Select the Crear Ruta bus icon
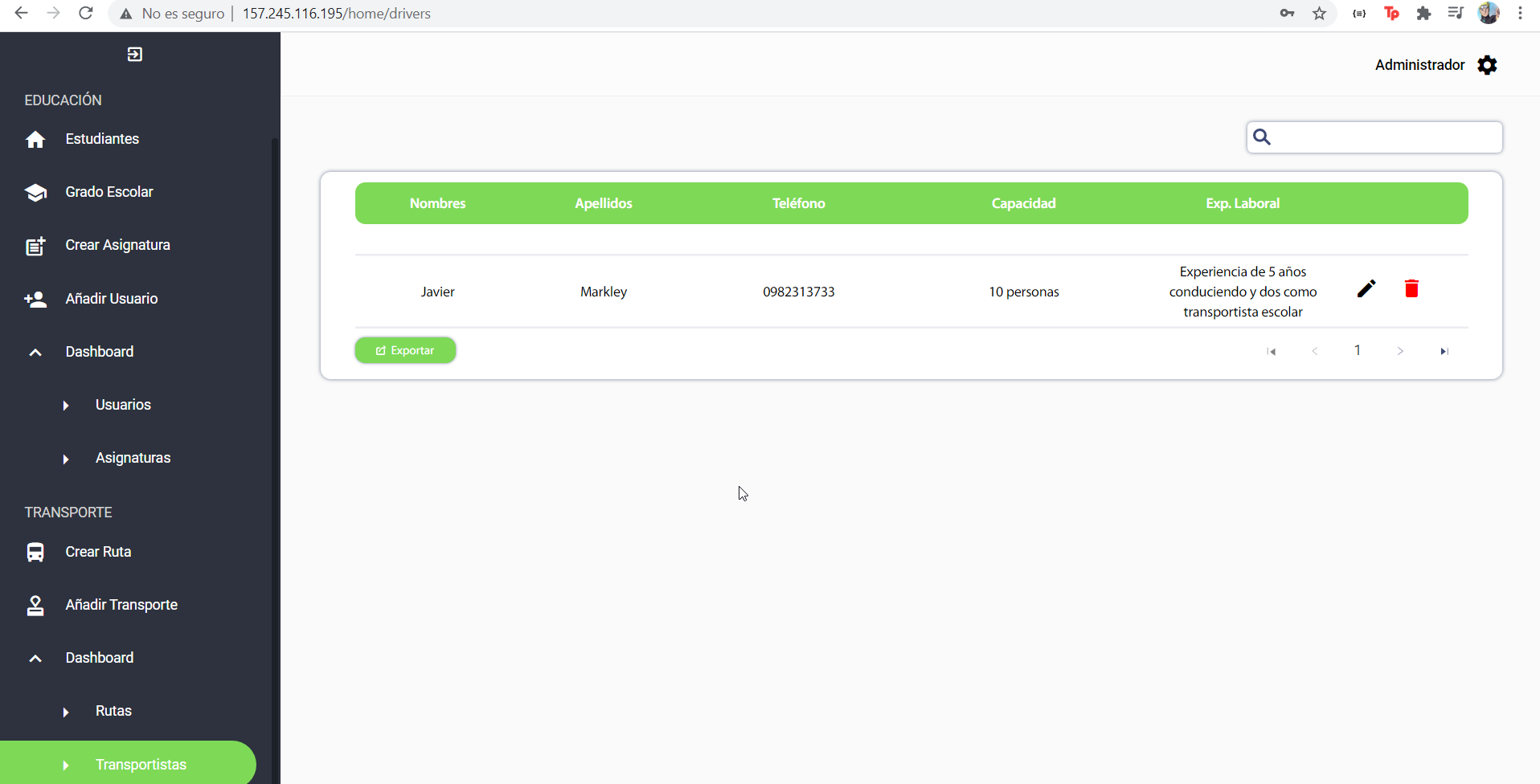 point(35,552)
